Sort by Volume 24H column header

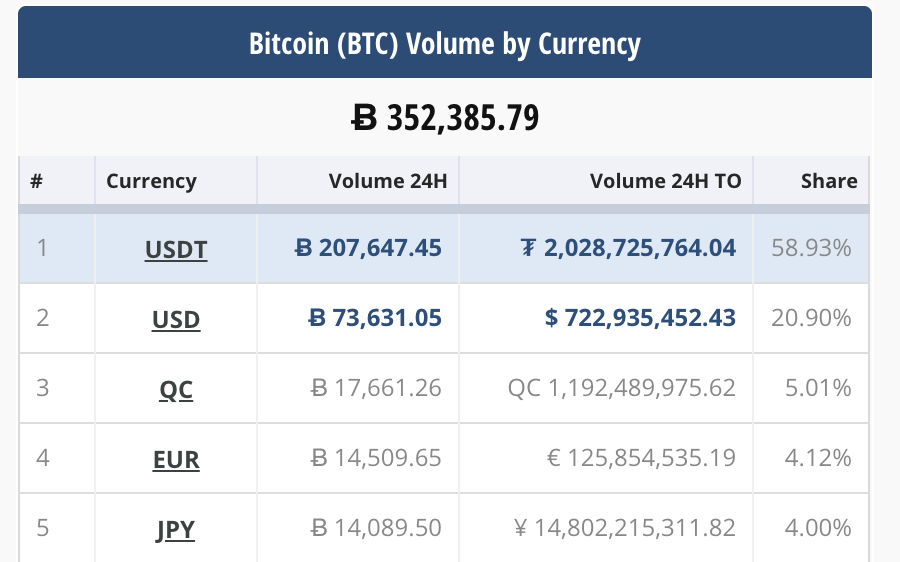coord(385,181)
